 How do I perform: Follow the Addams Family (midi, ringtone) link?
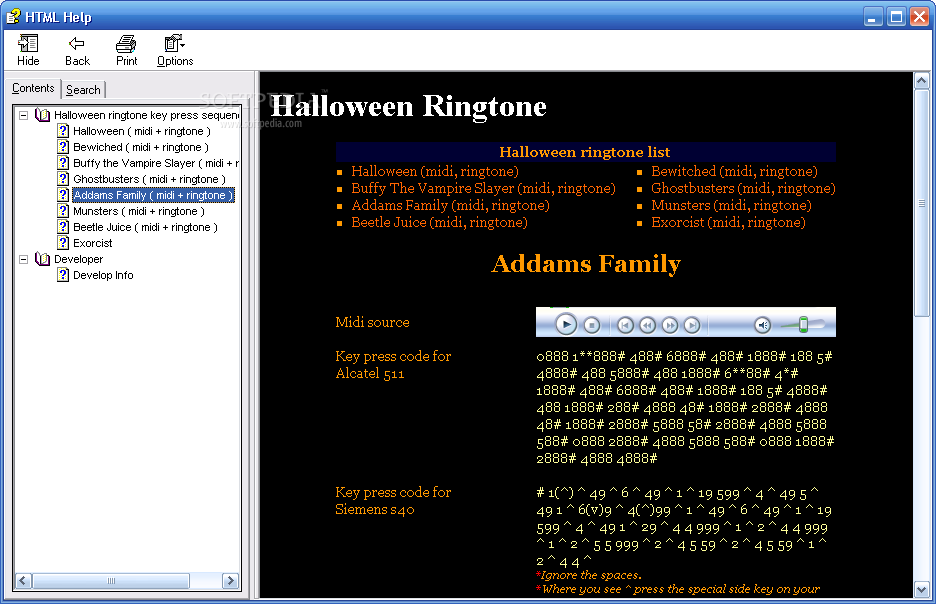[x=450, y=205]
